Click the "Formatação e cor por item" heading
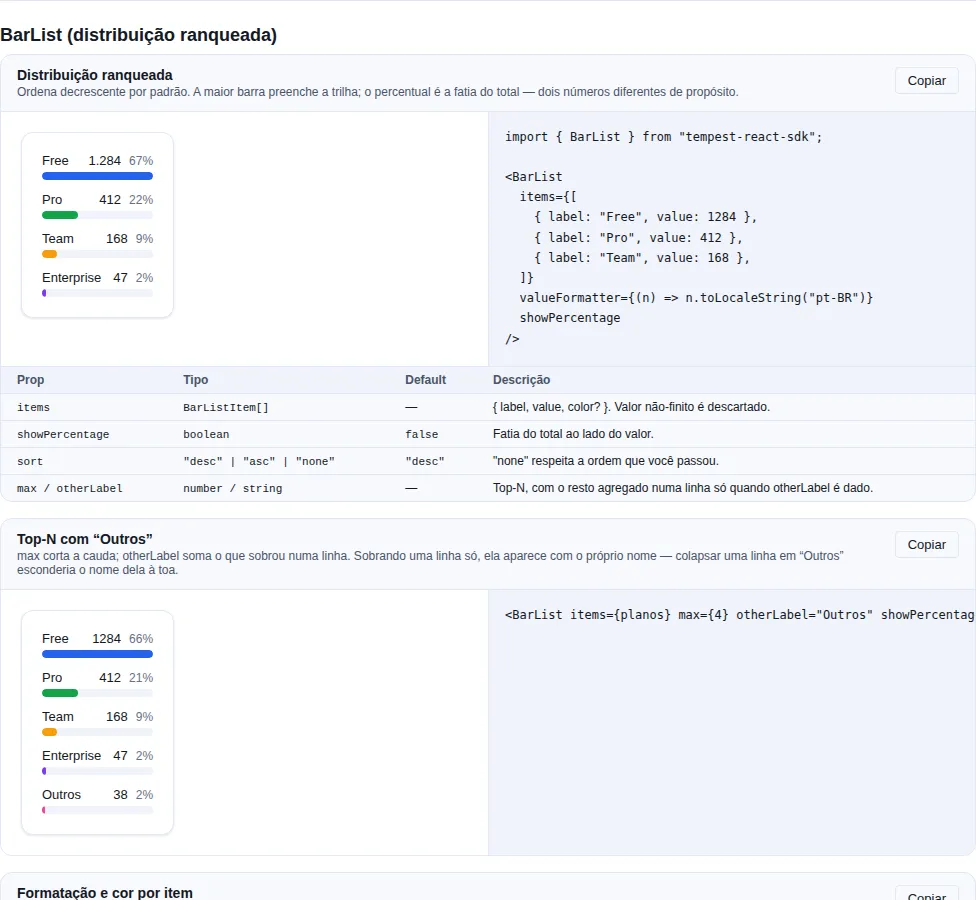This screenshot has height=900, width=976. tap(105, 893)
